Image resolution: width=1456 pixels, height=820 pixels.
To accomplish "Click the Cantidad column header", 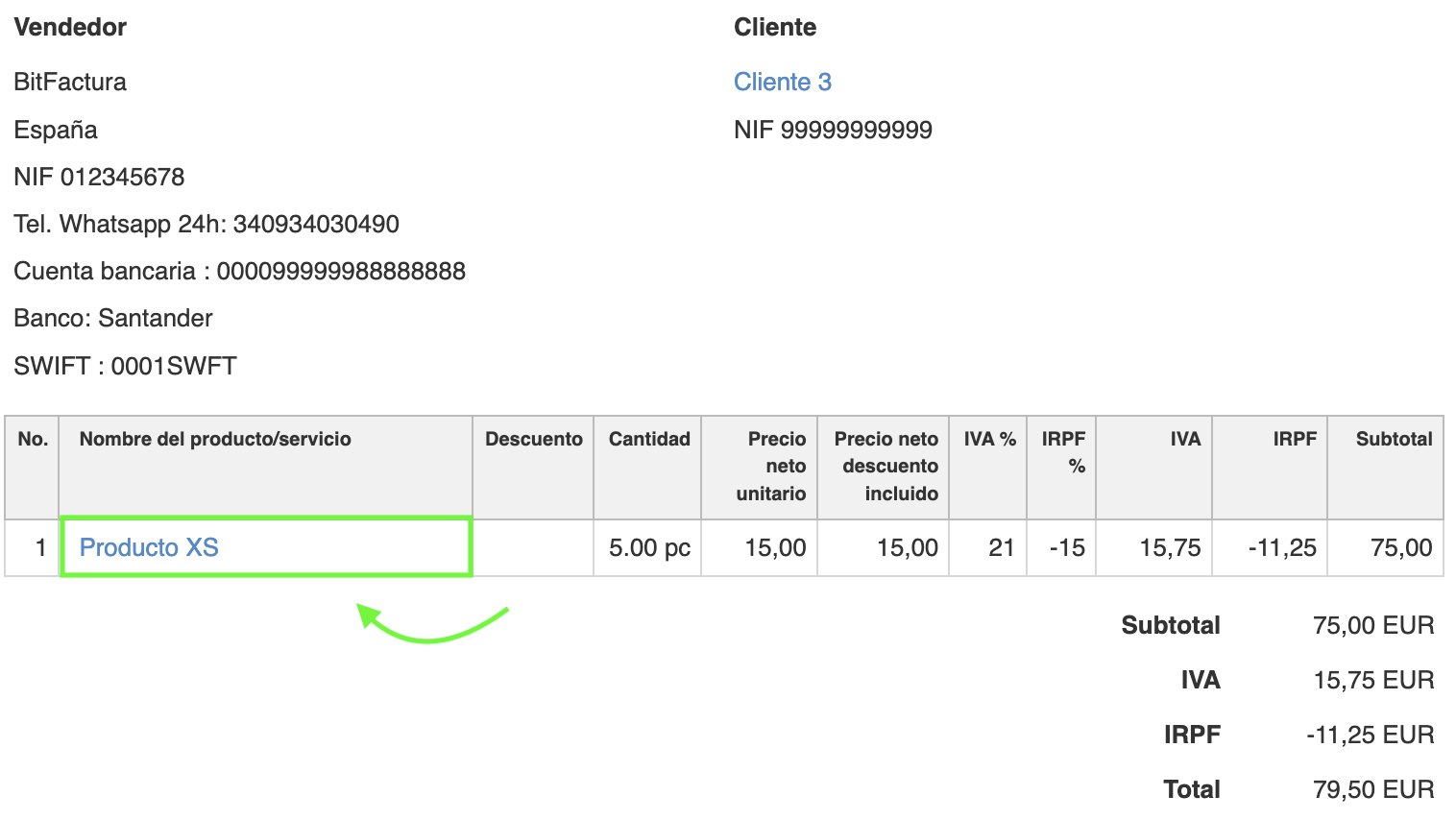I will tap(649, 439).
